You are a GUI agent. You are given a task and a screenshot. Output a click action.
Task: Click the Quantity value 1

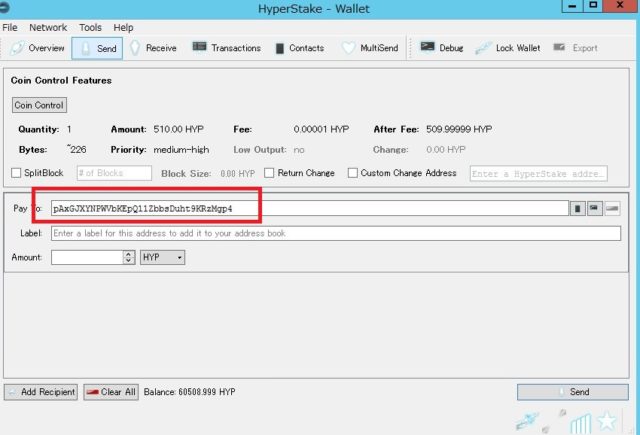(69, 129)
